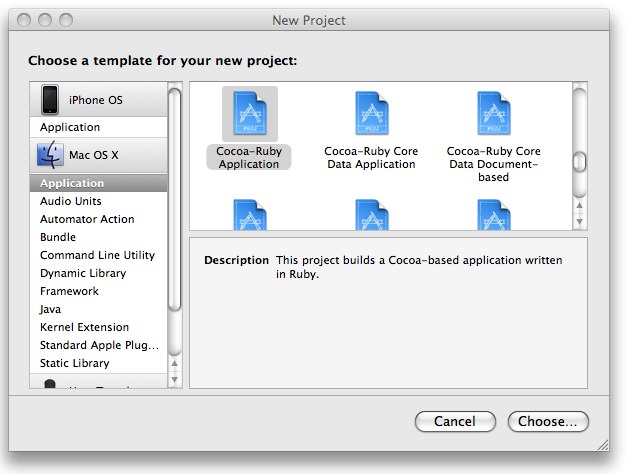This screenshot has height=474, width=627.
Task: Click the iPhone OS device icon
Action: tap(50, 100)
